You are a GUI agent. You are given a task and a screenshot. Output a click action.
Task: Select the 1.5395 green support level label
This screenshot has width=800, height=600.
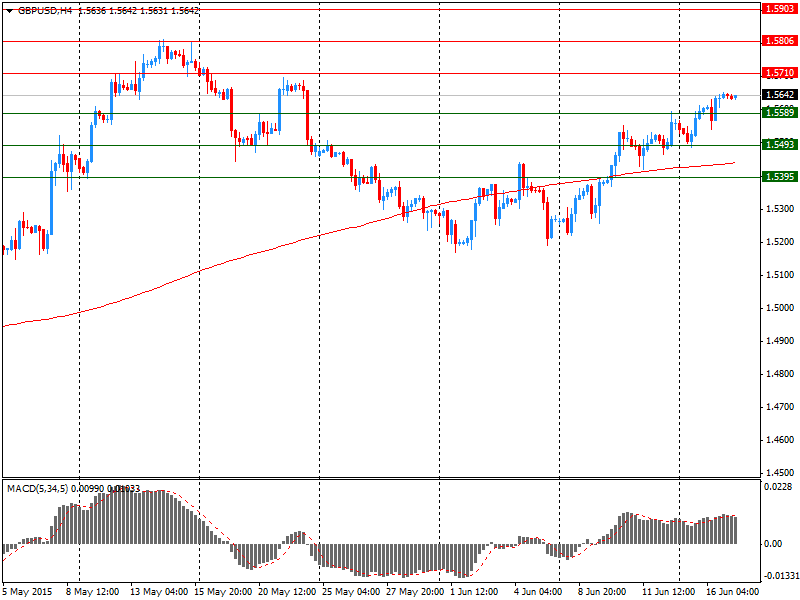(780, 177)
